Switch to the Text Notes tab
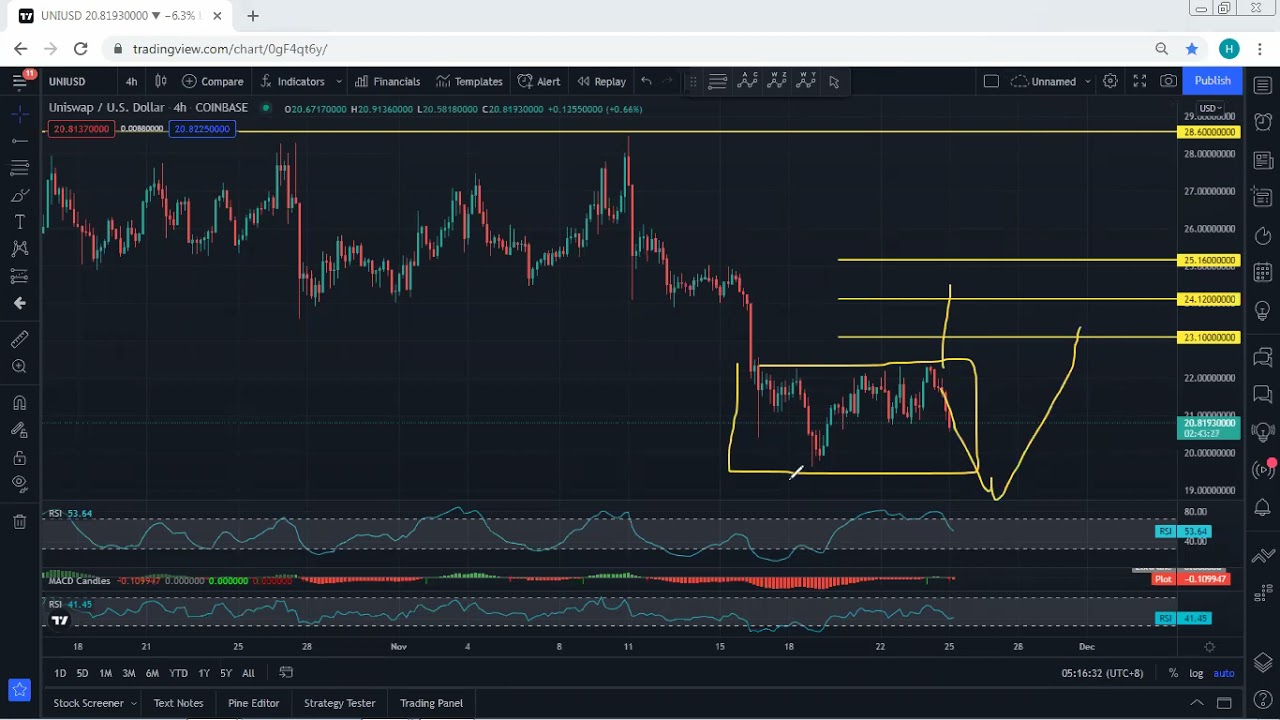Screen dimensions: 1280x720 [x=178, y=703]
